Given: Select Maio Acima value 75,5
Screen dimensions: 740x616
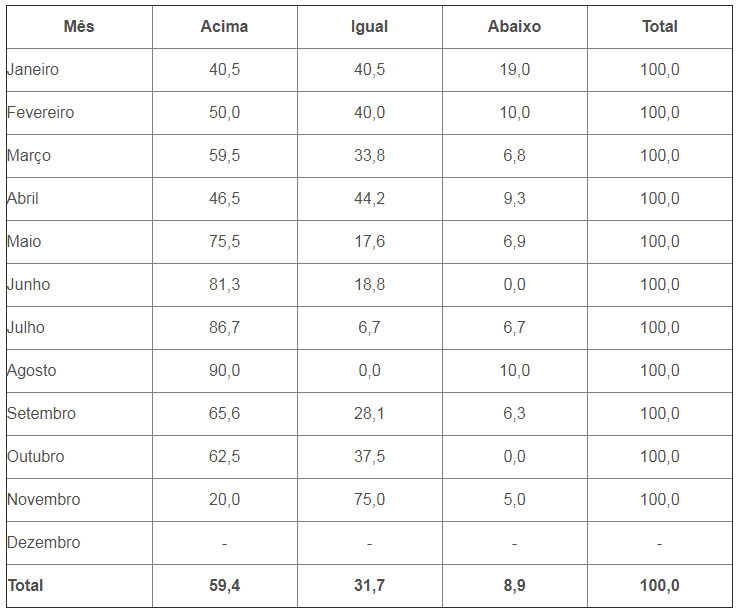Looking at the screenshot, I should pos(224,242).
